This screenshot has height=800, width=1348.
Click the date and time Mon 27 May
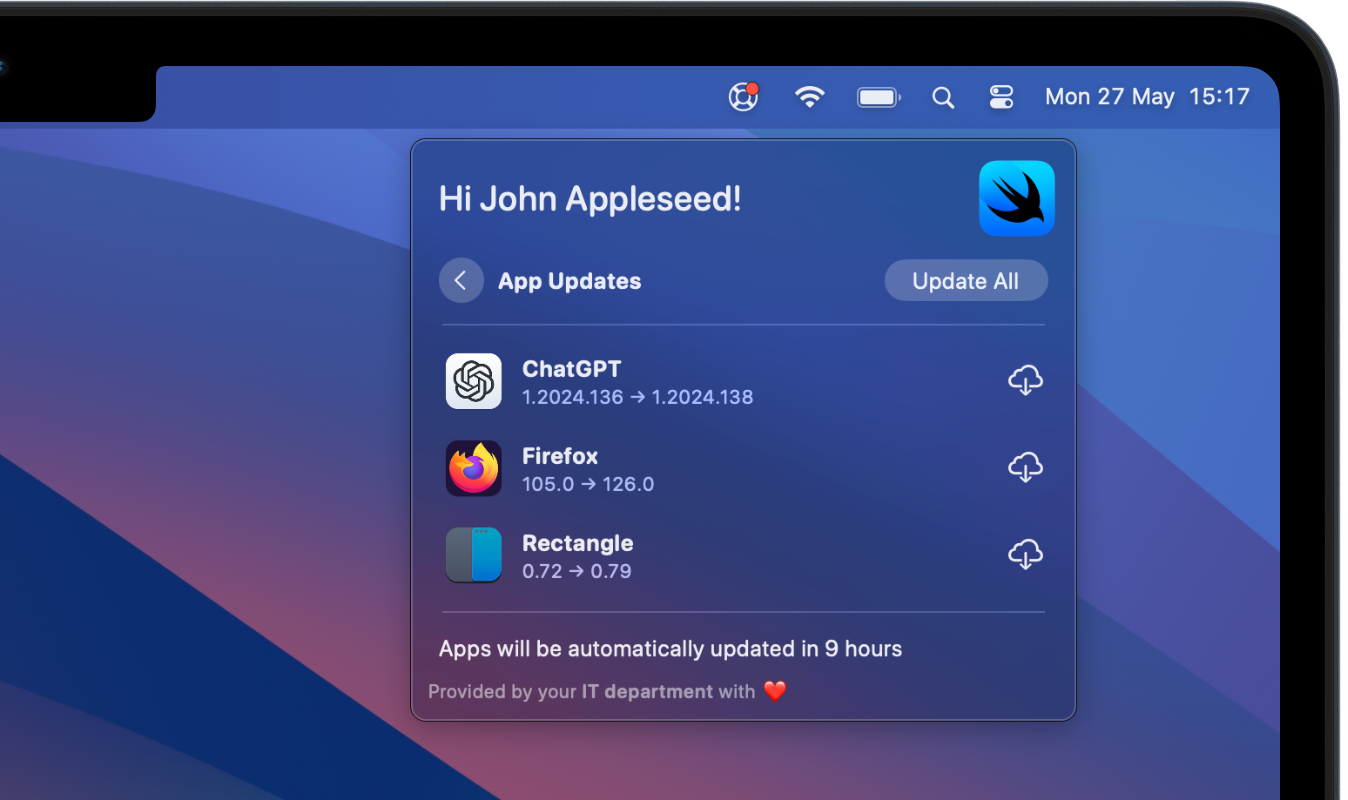(1147, 97)
